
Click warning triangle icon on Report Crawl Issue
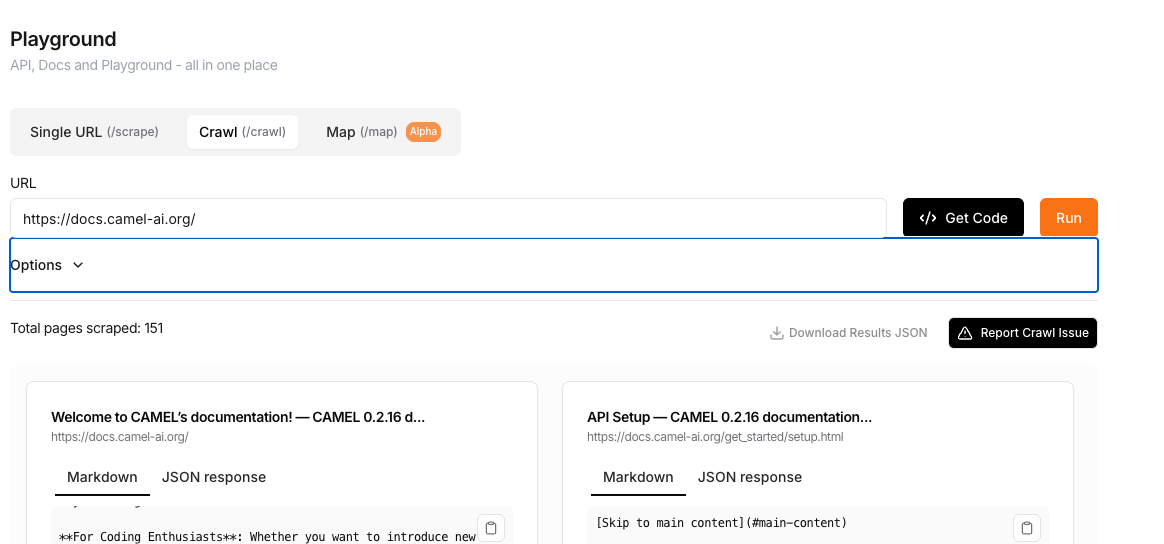(x=965, y=333)
